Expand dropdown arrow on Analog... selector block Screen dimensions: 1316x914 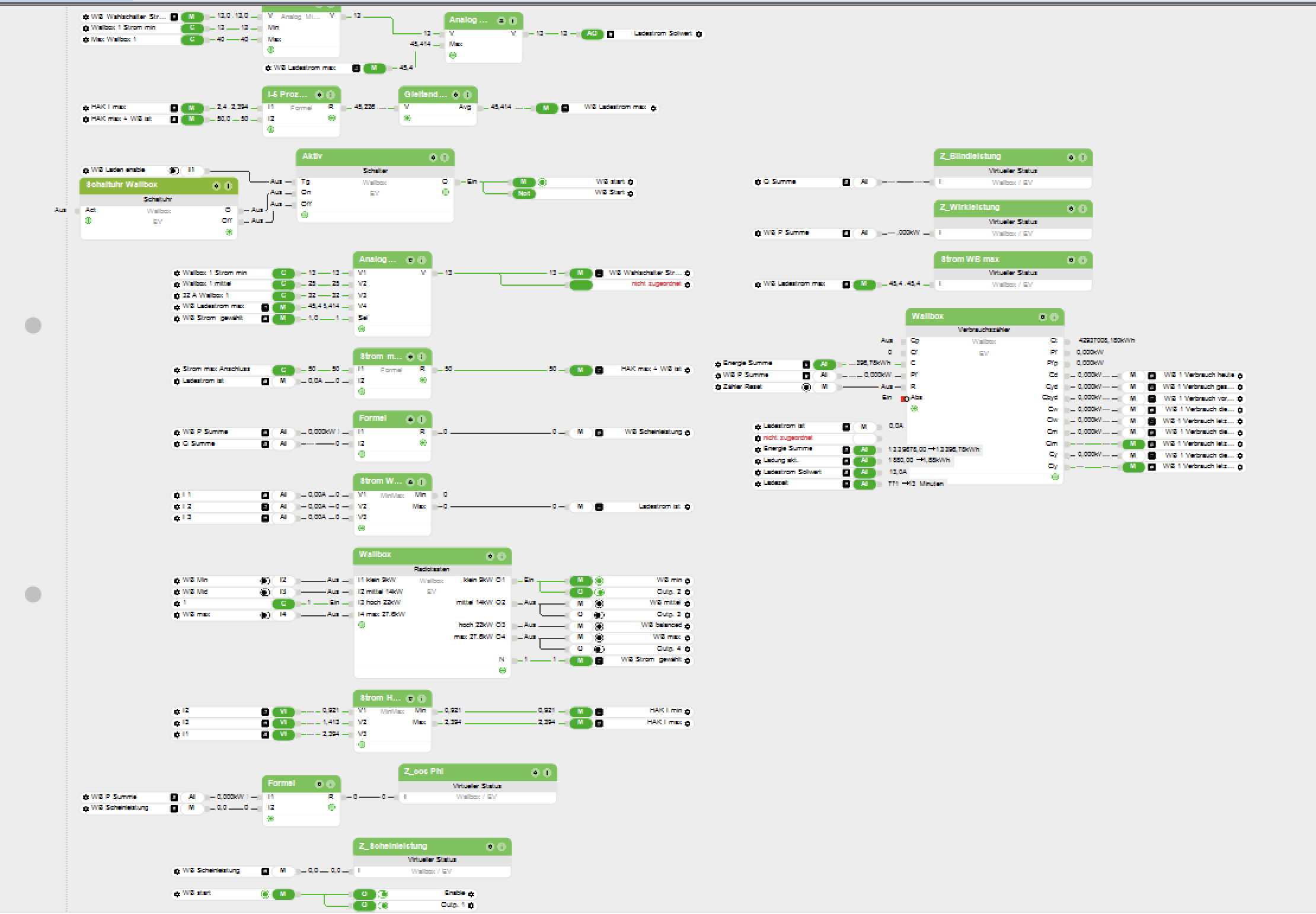coord(410,260)
